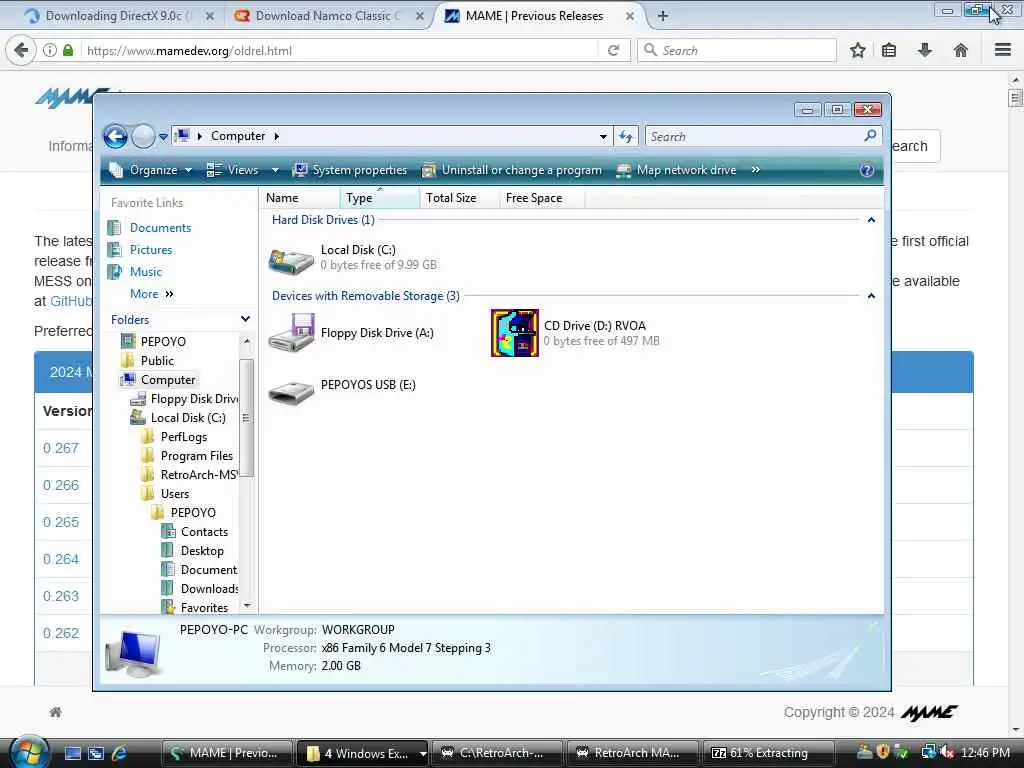The height and width of the screenshot is (768, 1024).
Task: Show browser bookmarks list icon
Action: (889, 50)
